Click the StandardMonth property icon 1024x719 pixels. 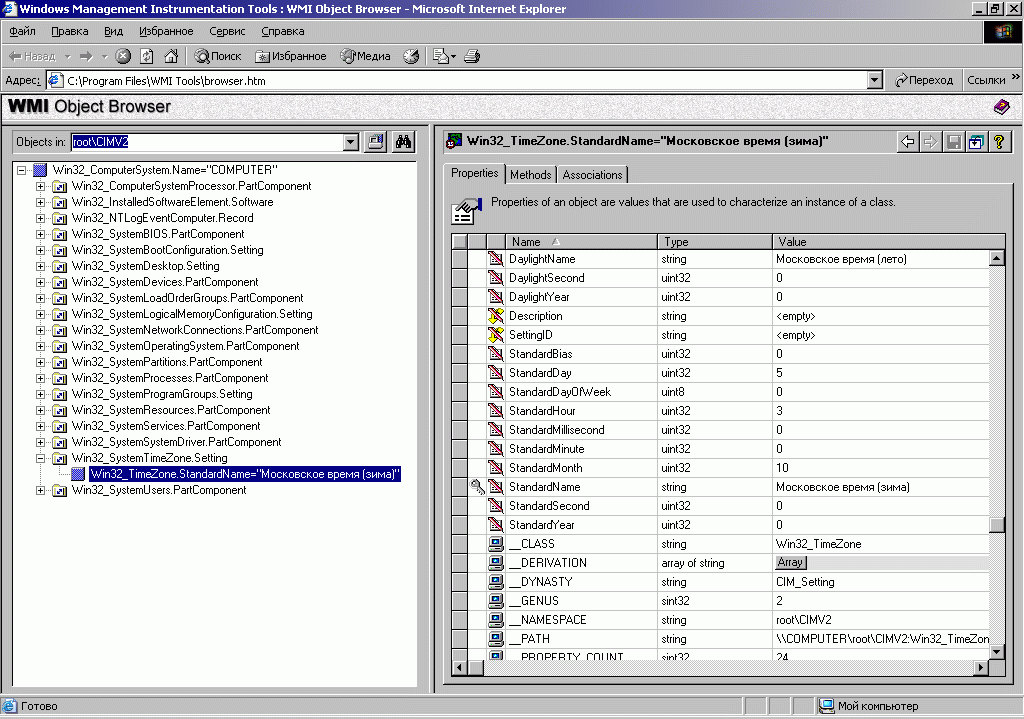pos(496,468)
